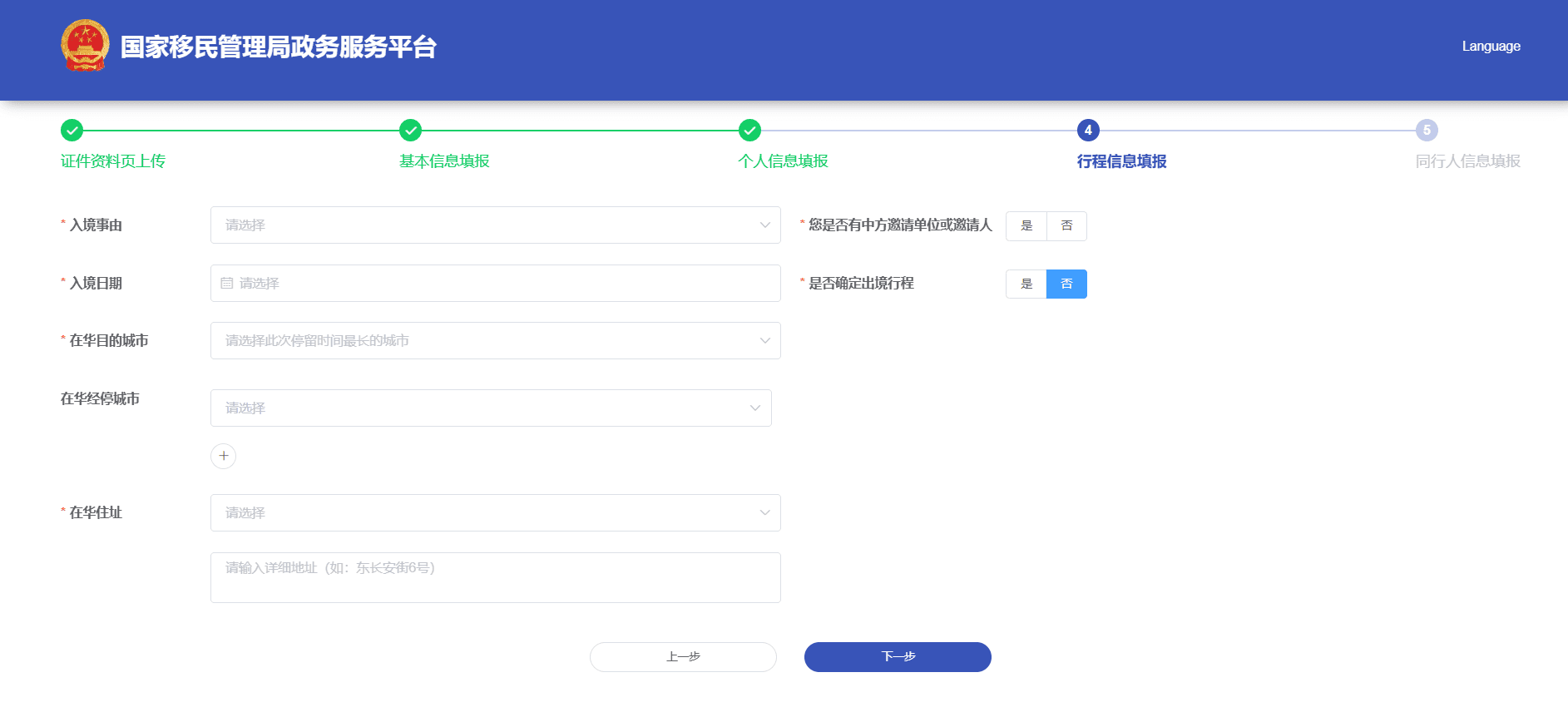Open the Language switcher
This screenshot has height=712, width=1568.
(x=1491, y=47)
